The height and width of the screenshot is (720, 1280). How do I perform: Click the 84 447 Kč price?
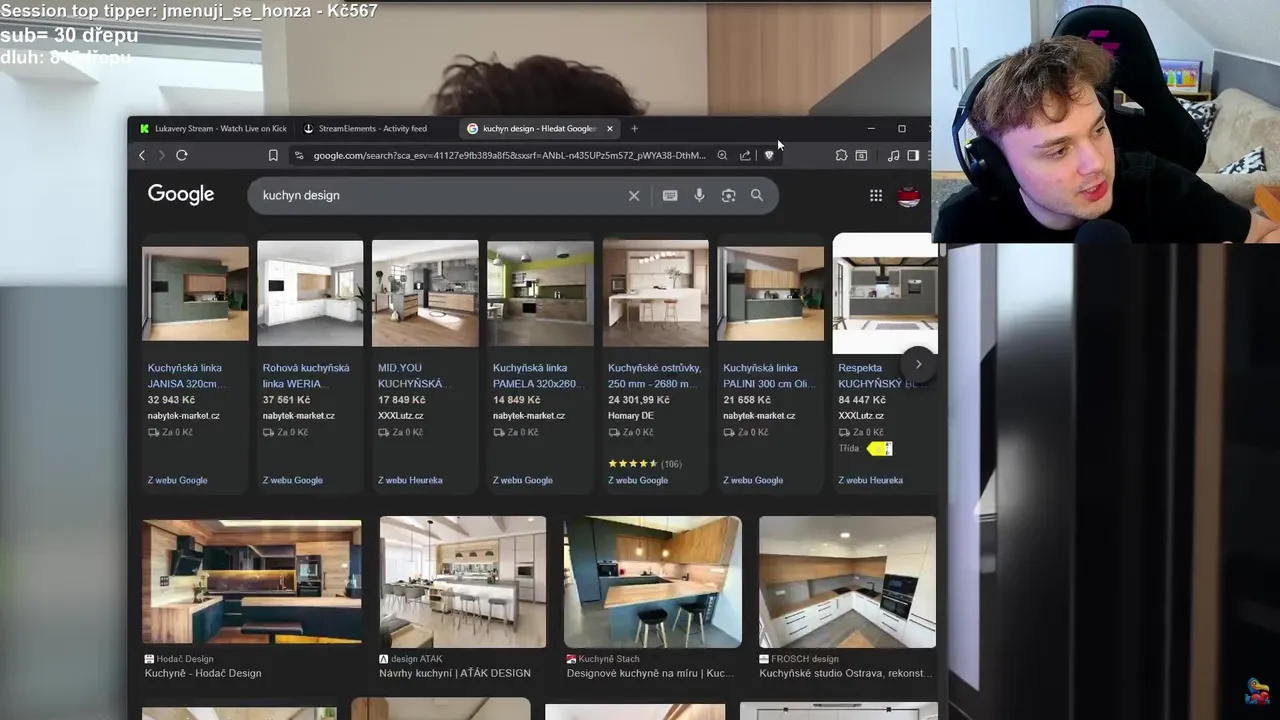tap(862, 400)
